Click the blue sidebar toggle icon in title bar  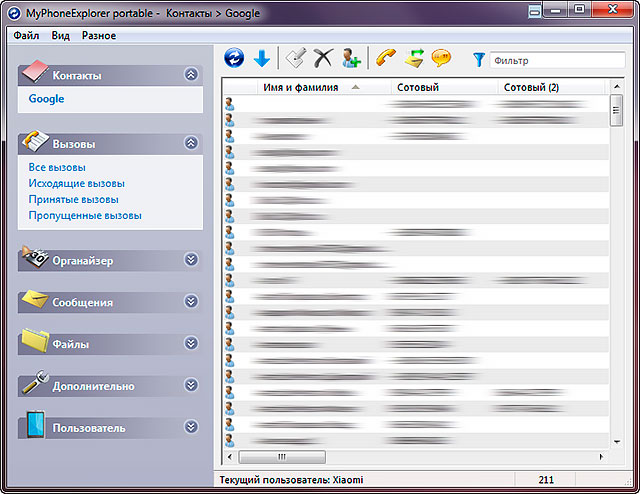pyautogui.click(x=534, y=11)
